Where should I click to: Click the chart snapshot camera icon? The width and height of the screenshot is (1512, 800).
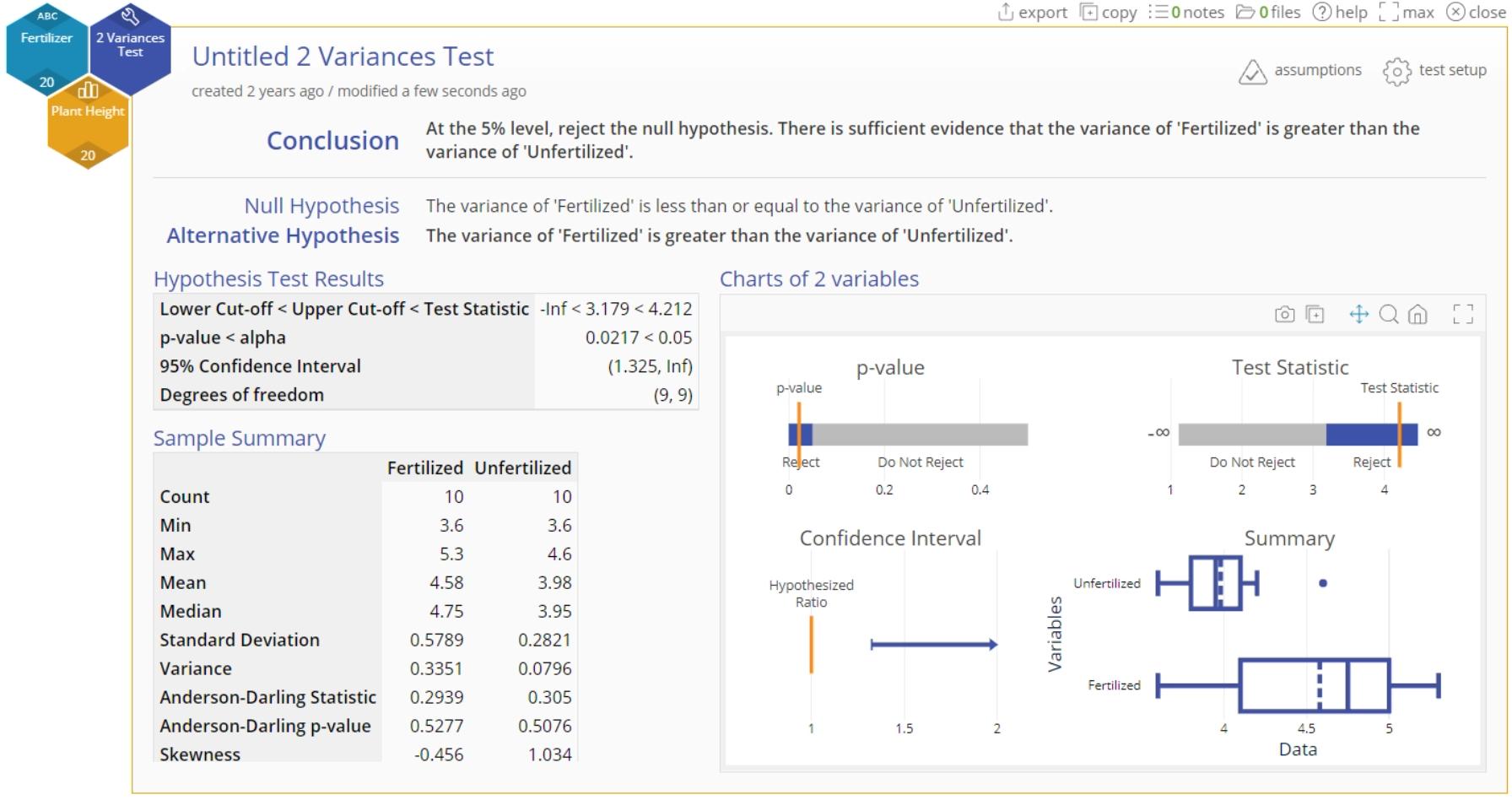(x=1284, y=315)
